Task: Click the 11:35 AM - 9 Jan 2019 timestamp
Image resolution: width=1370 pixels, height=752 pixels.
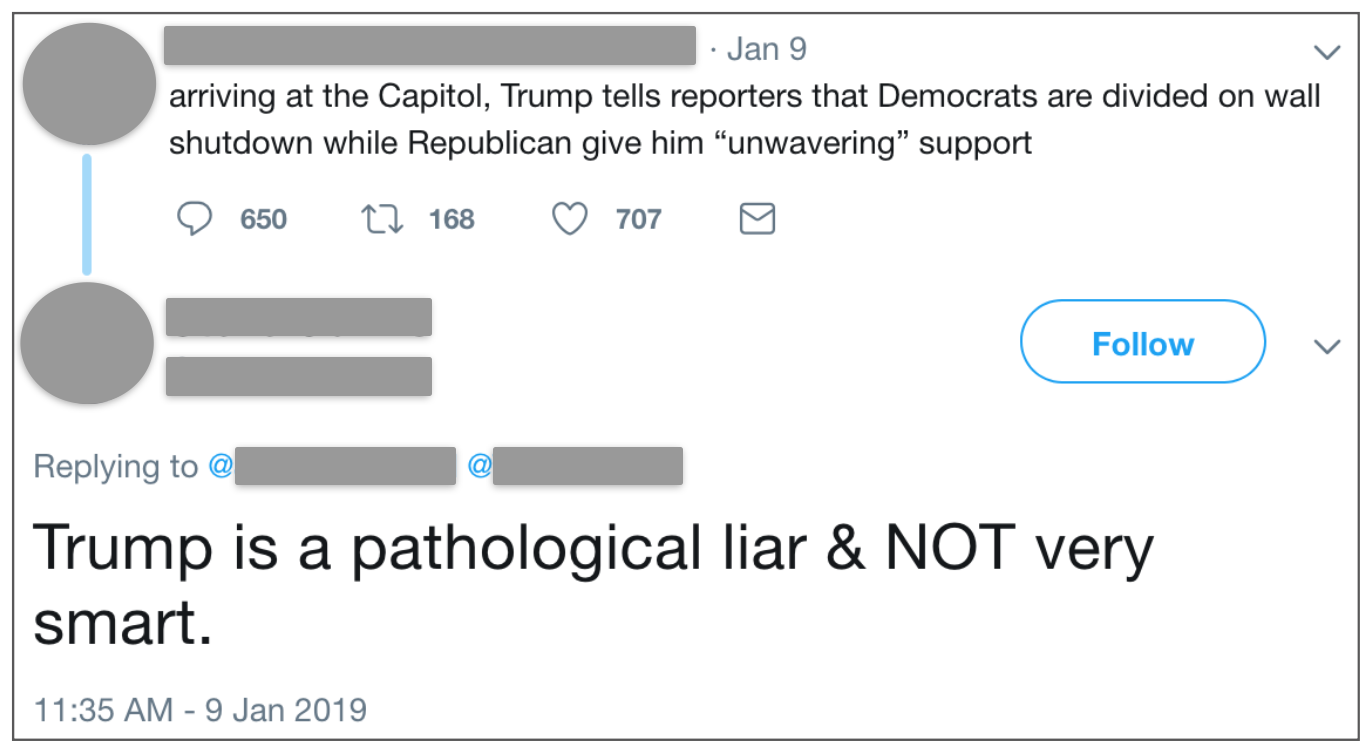Action: tap(200, 710)
